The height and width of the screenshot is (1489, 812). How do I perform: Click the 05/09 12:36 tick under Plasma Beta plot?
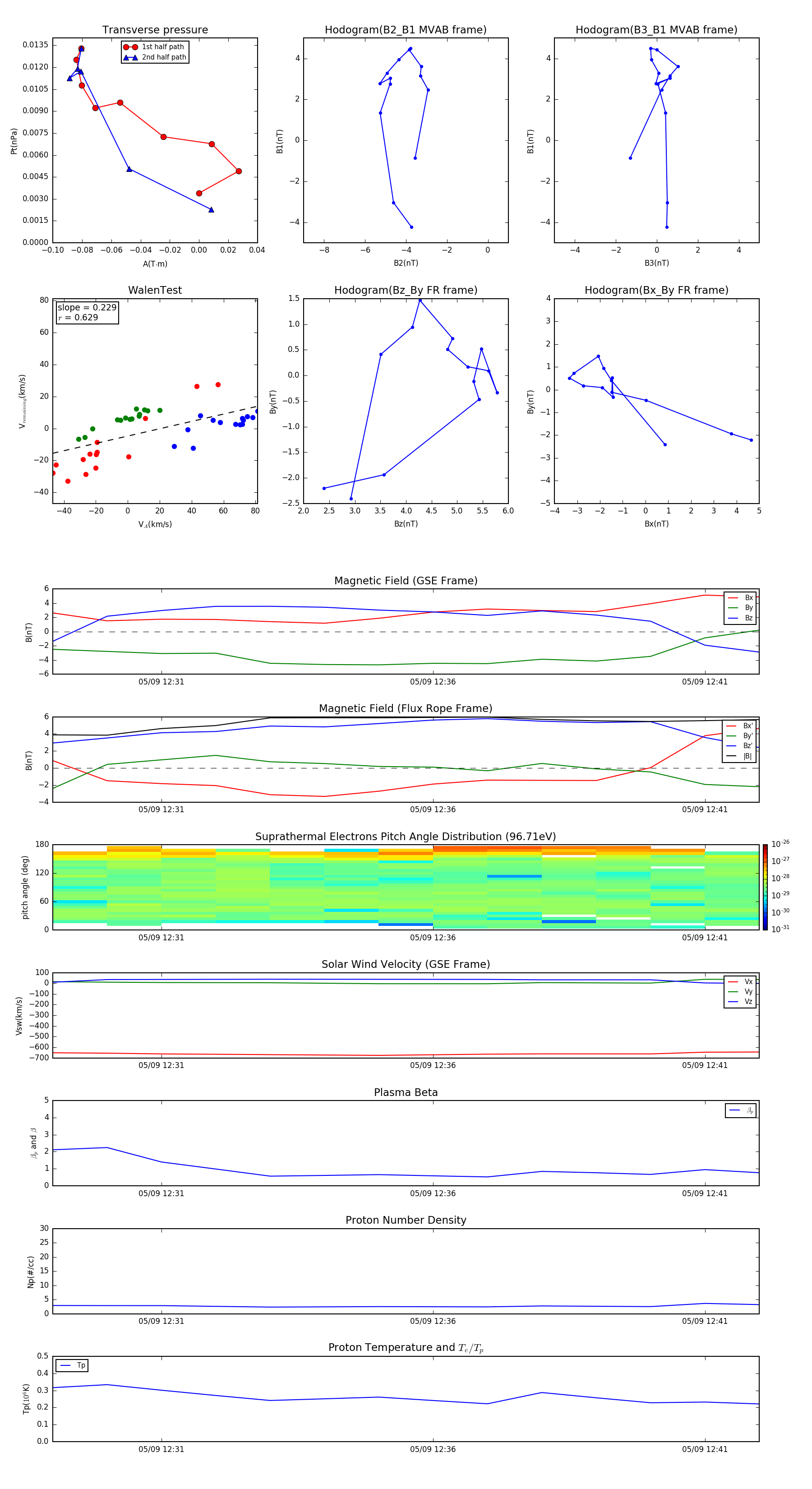(433, 1193)
